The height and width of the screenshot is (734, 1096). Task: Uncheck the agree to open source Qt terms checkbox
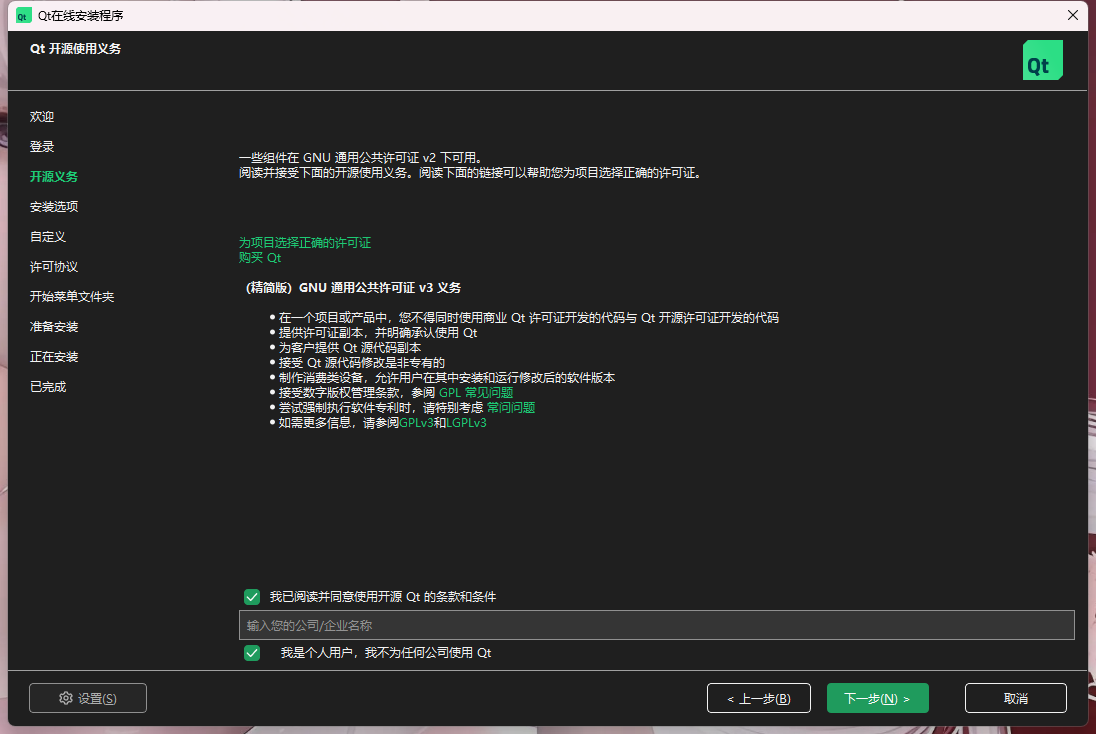tap(252, 597)
